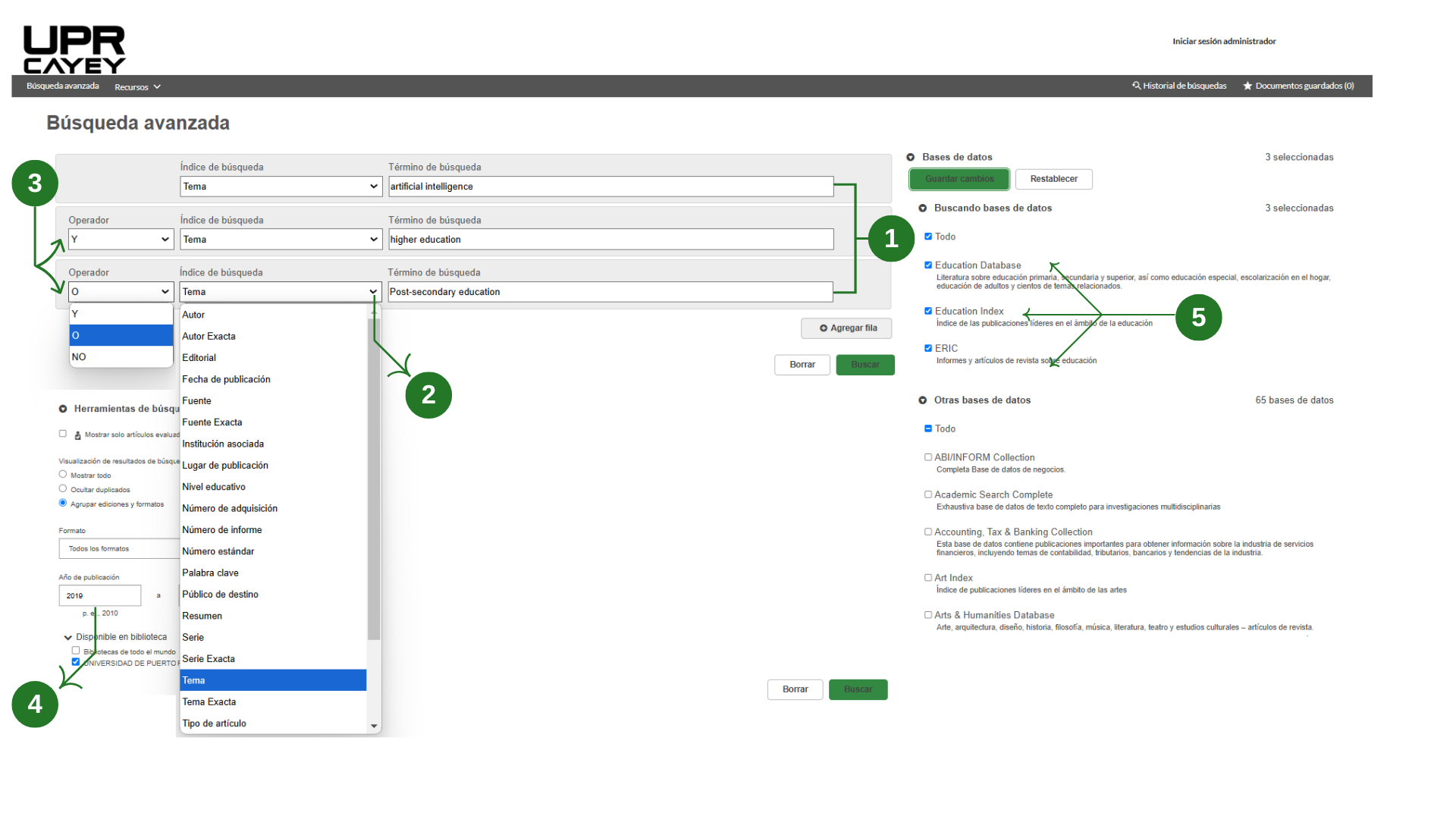
Task: Choose Palabra clave from index list
Action: [210, 573]
